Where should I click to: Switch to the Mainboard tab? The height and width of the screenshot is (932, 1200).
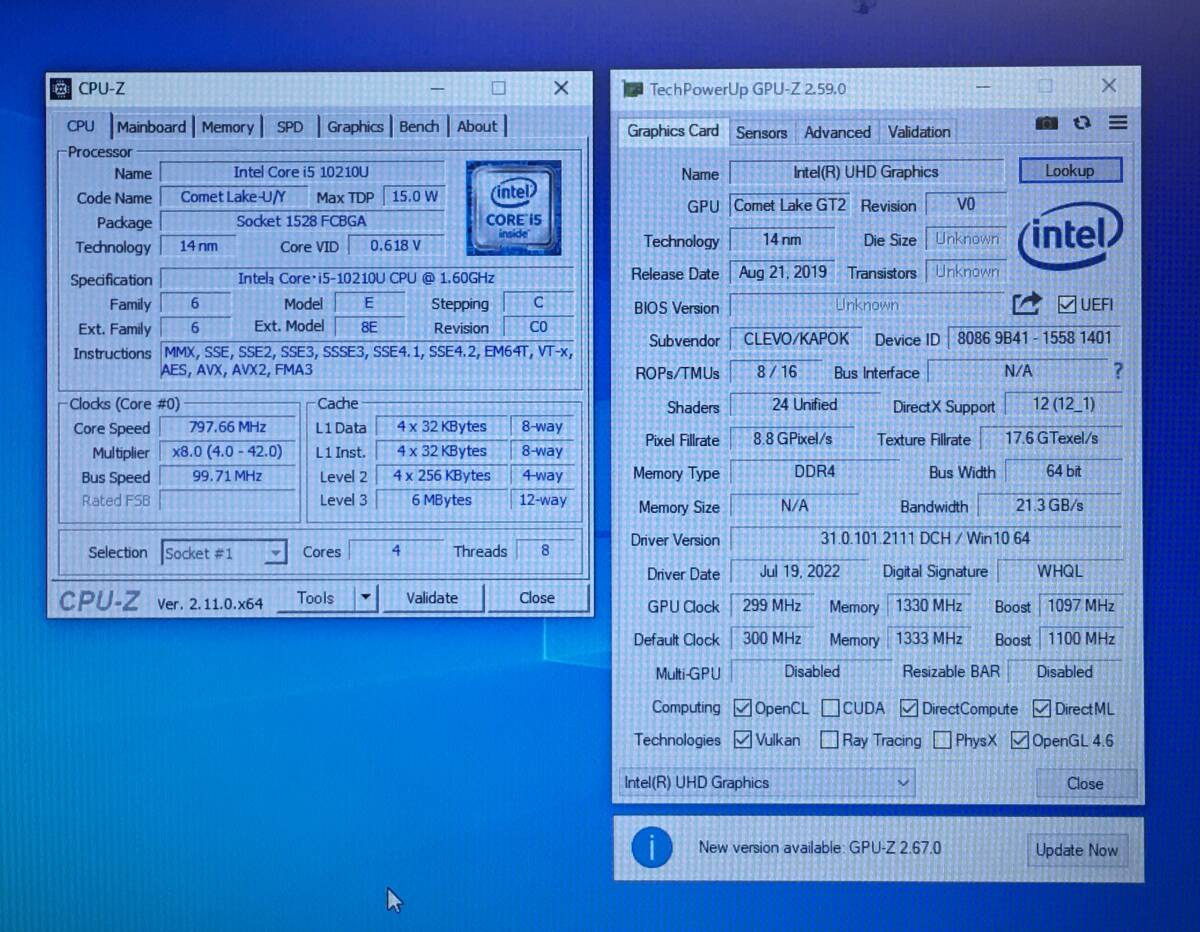click(x=151, y=127)
